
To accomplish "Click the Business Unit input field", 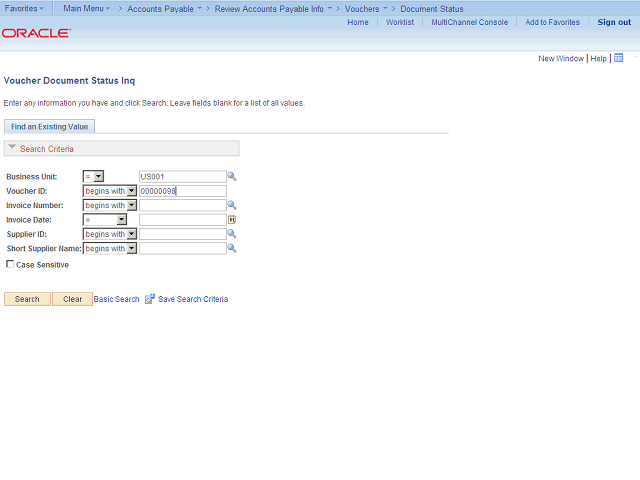I will [183, 176].
